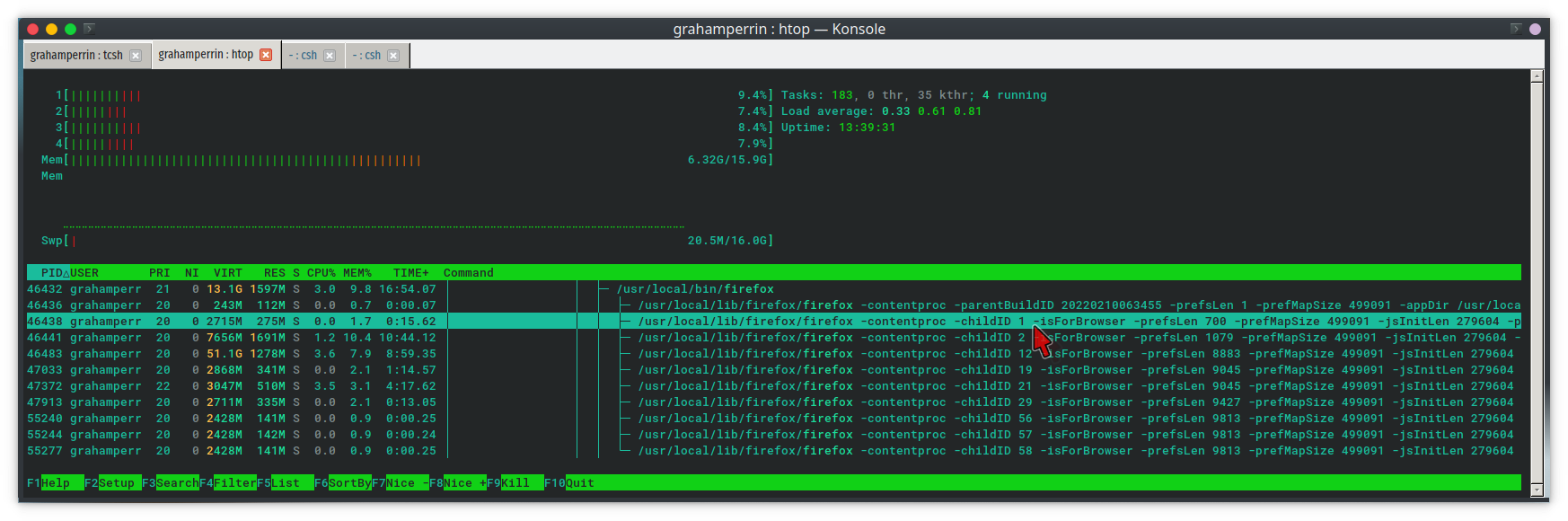The width and height of the screenshot is (1568, 521).
Task: Click the close icon on the last csh tab
Action: pyautogui.click(x=393, y=56)
